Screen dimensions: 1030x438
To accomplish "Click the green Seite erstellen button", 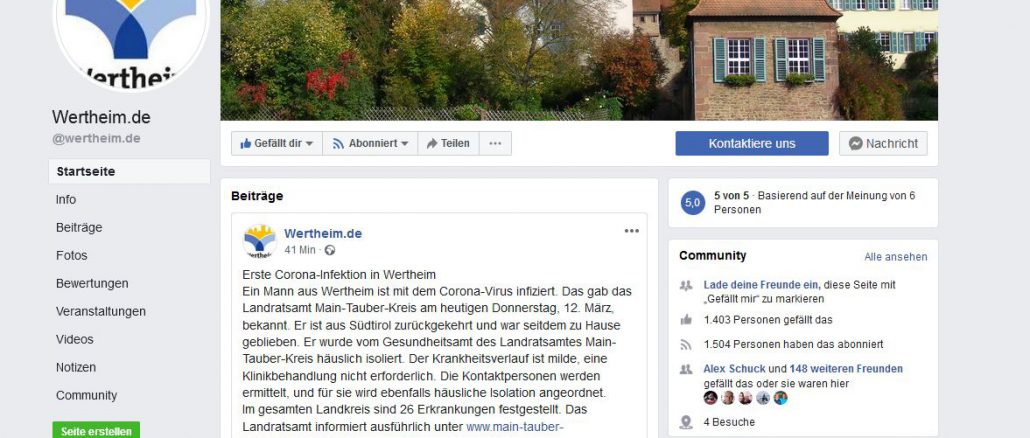I will 96,430.
